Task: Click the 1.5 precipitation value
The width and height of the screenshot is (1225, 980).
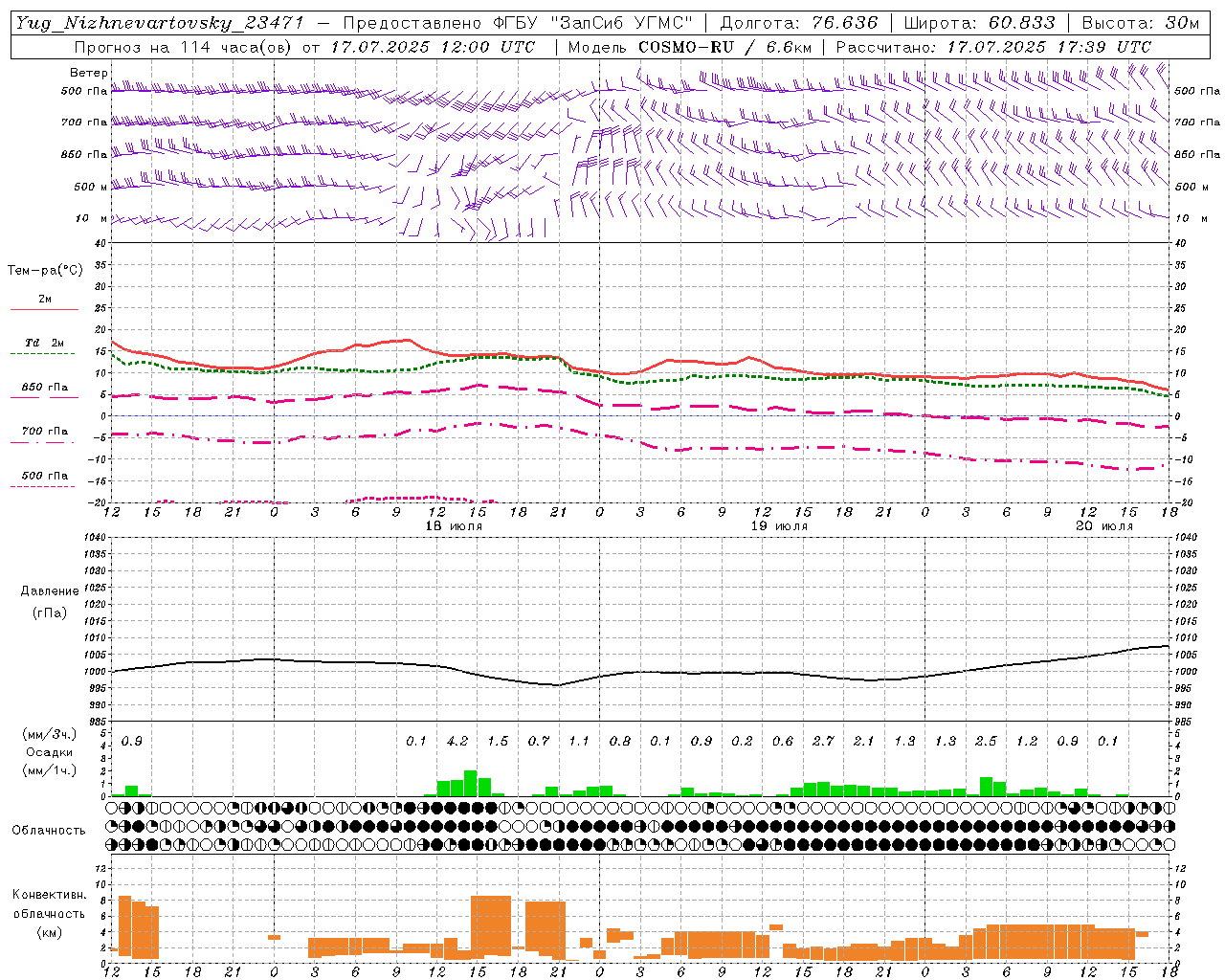Action: [498, 742]
